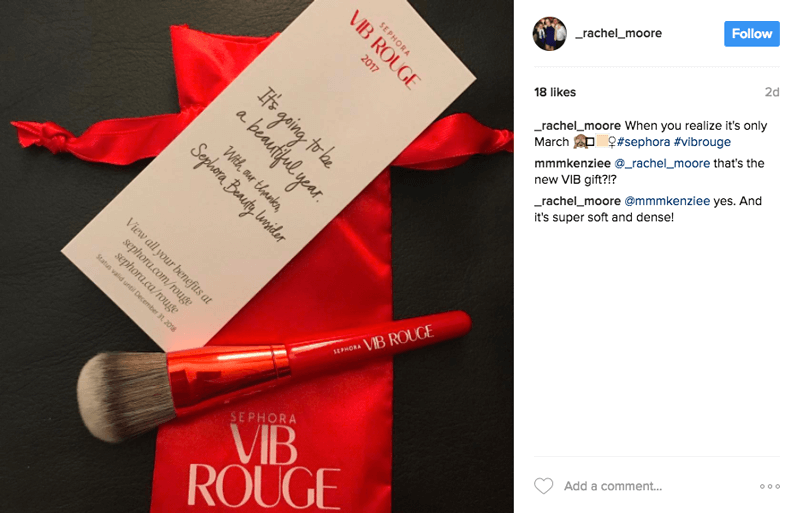This screenshot has width=800, height=513.
Task: Visit the mmmkenziee commenter profile
Action: click(x=572, y=163)
